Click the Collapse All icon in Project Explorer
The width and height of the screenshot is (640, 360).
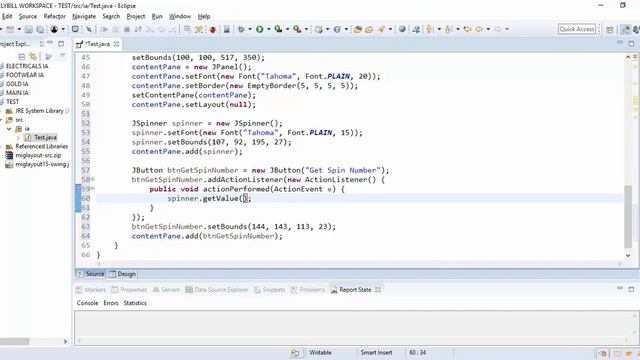tap(22, 57)
